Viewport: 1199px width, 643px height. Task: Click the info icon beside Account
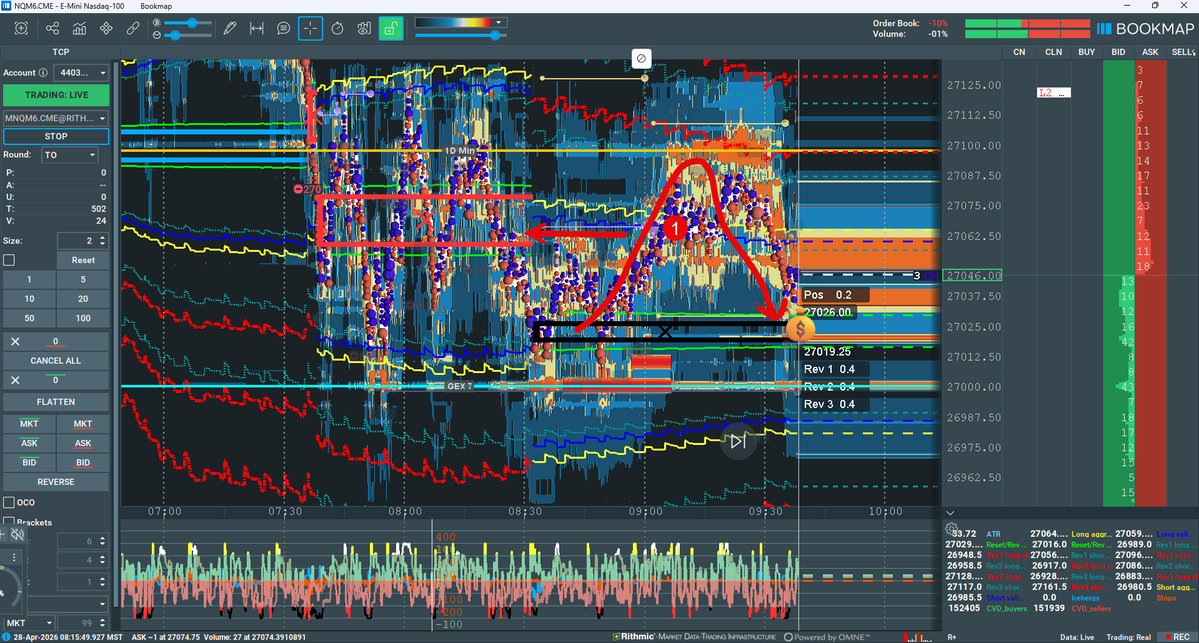(44, 73)
